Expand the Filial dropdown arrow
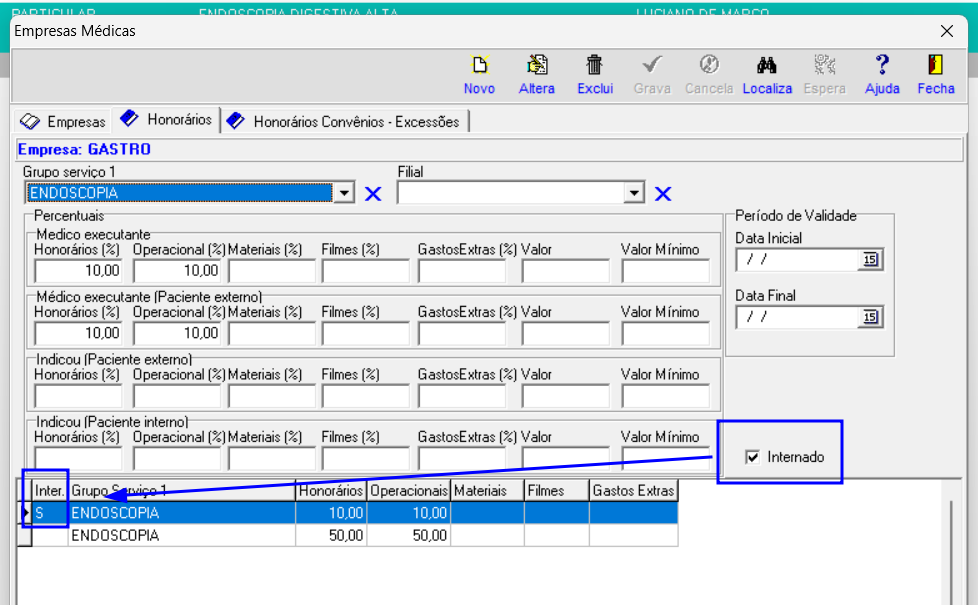This screenshot has width=978, height=605. tap(634, 193)
